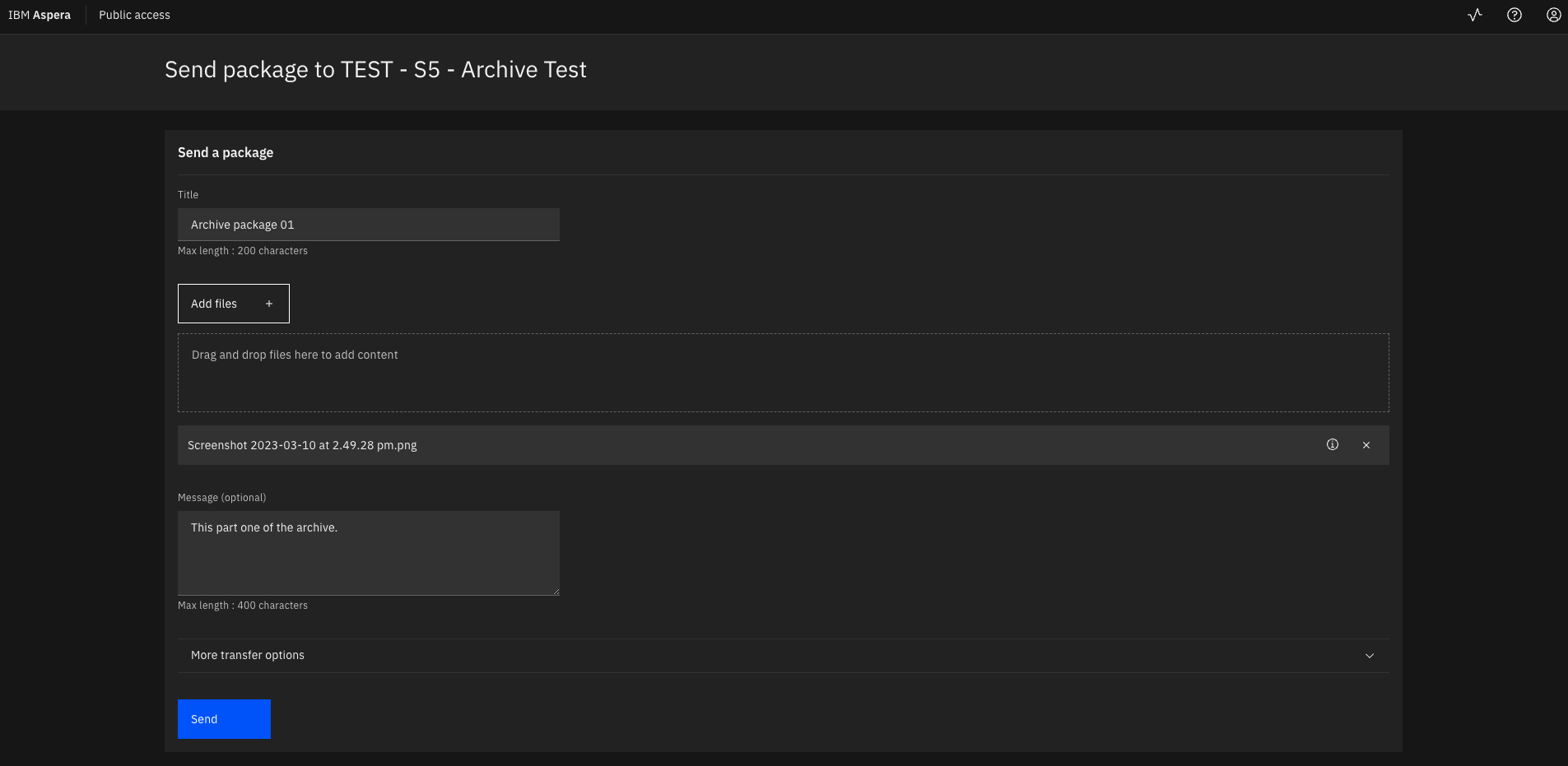Image resolution: width=1568 pixels, height=766 pixels.
Task: Click the Add files button label
Action: point(214,304)
